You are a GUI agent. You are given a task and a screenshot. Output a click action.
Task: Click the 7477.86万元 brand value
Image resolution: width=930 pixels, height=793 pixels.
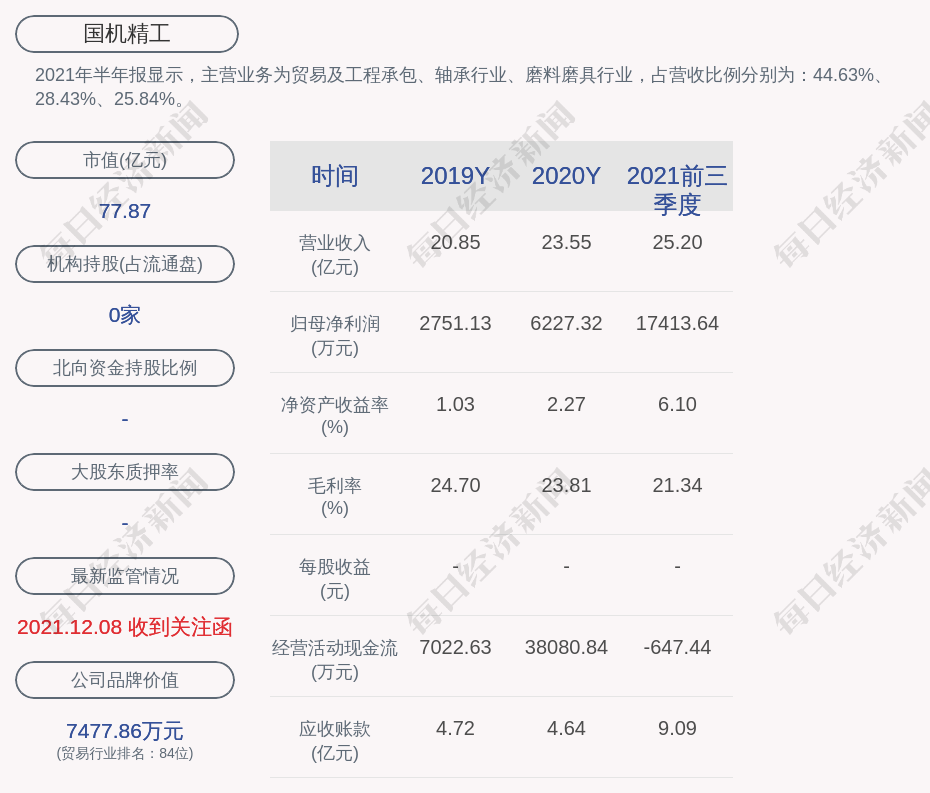coord(125,731)
